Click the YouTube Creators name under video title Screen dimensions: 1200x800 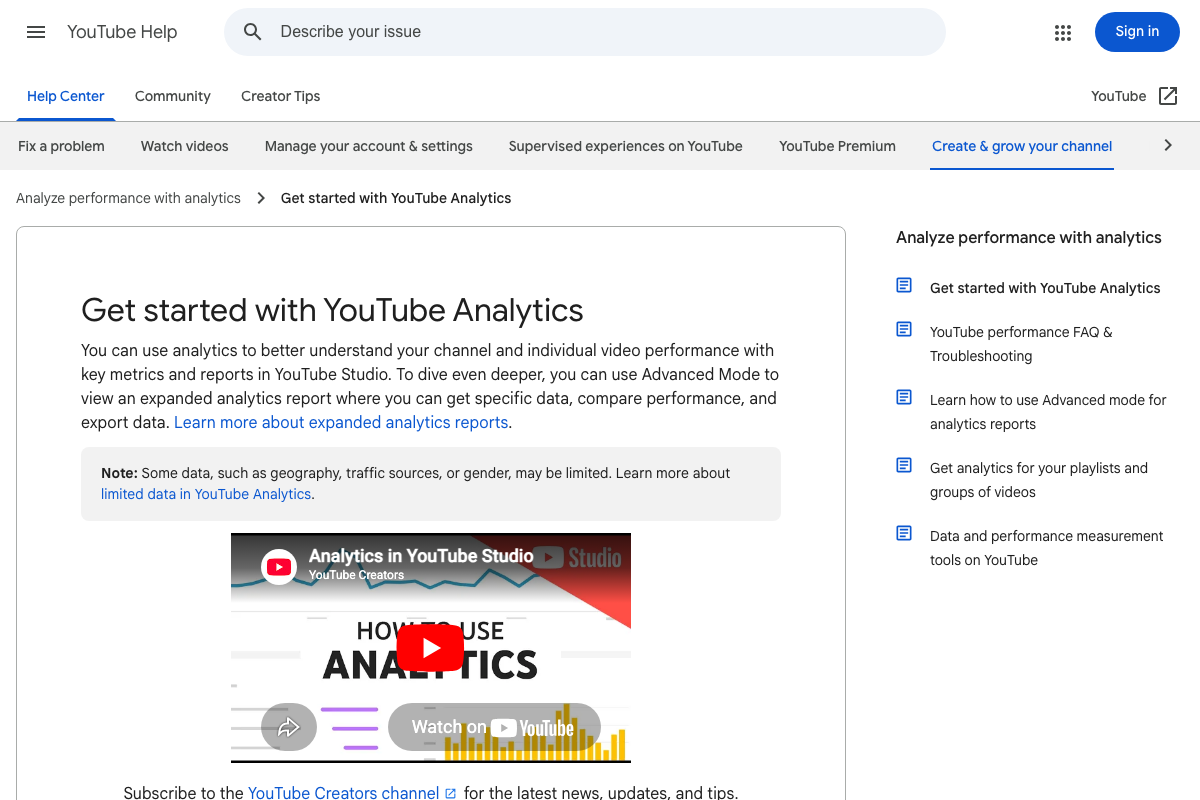(x=356, y=575)
